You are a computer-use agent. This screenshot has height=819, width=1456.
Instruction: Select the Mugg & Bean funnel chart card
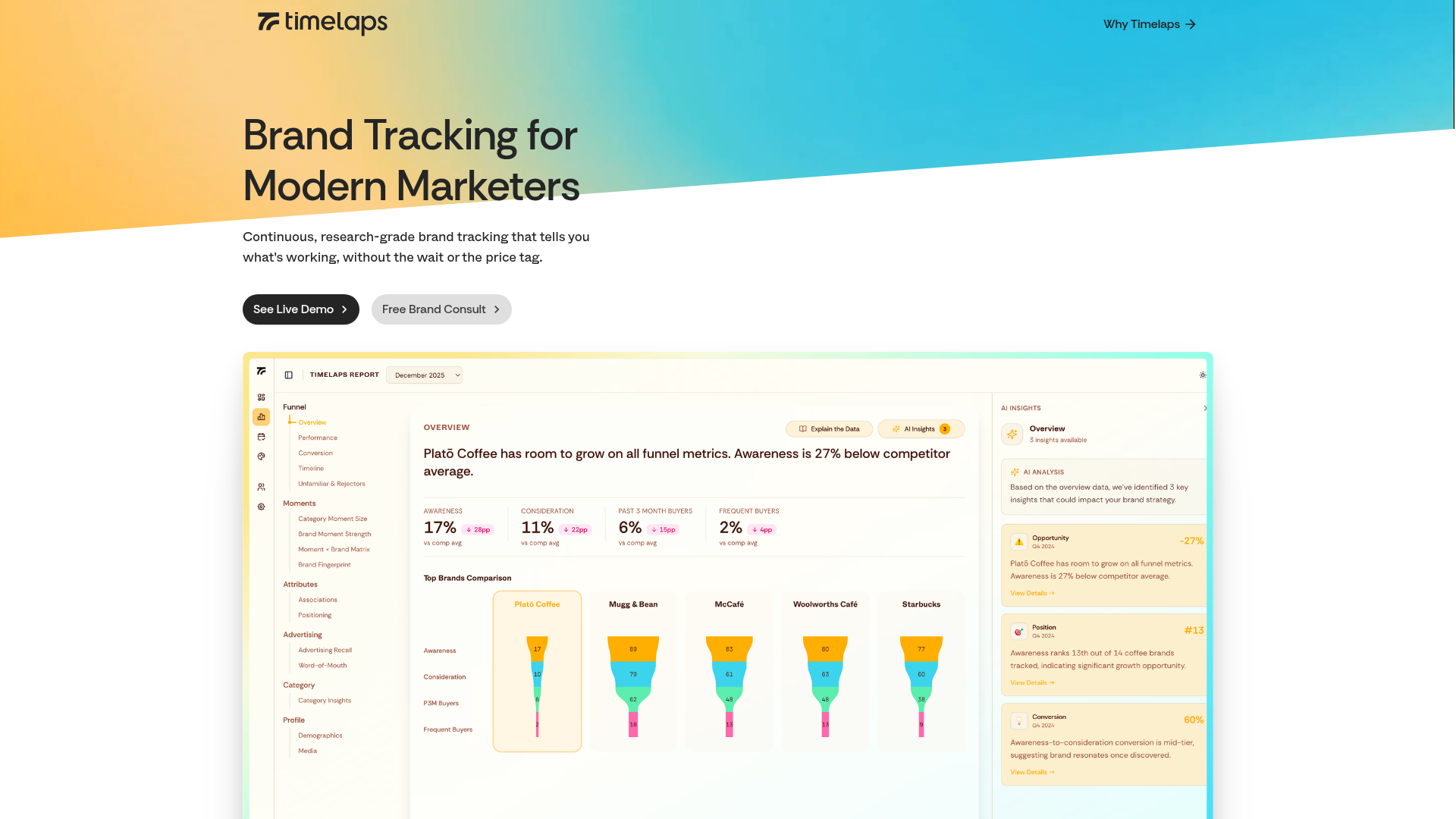pos(632,671)
